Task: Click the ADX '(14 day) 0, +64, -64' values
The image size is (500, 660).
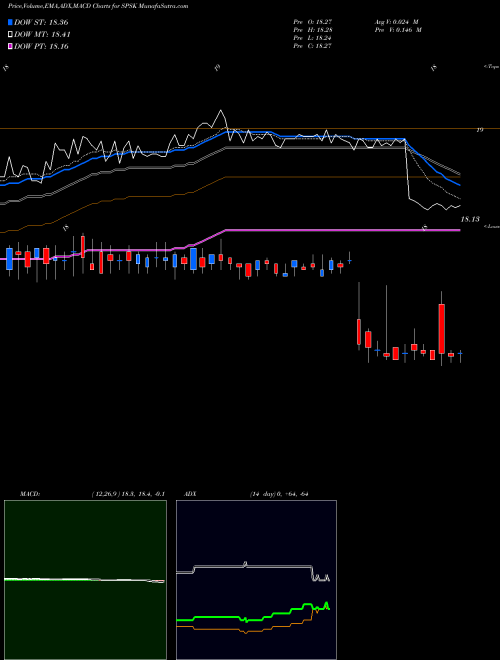Action: [x=279, y=494]
